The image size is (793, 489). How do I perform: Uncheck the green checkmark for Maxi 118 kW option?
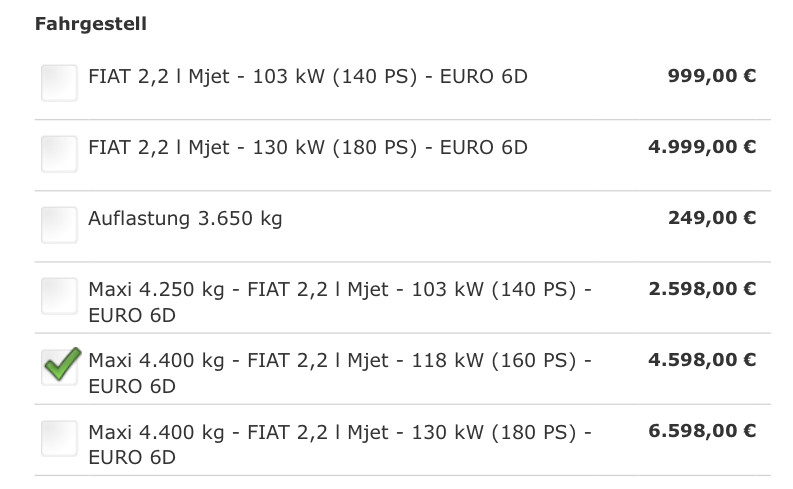tap(60, 367)
